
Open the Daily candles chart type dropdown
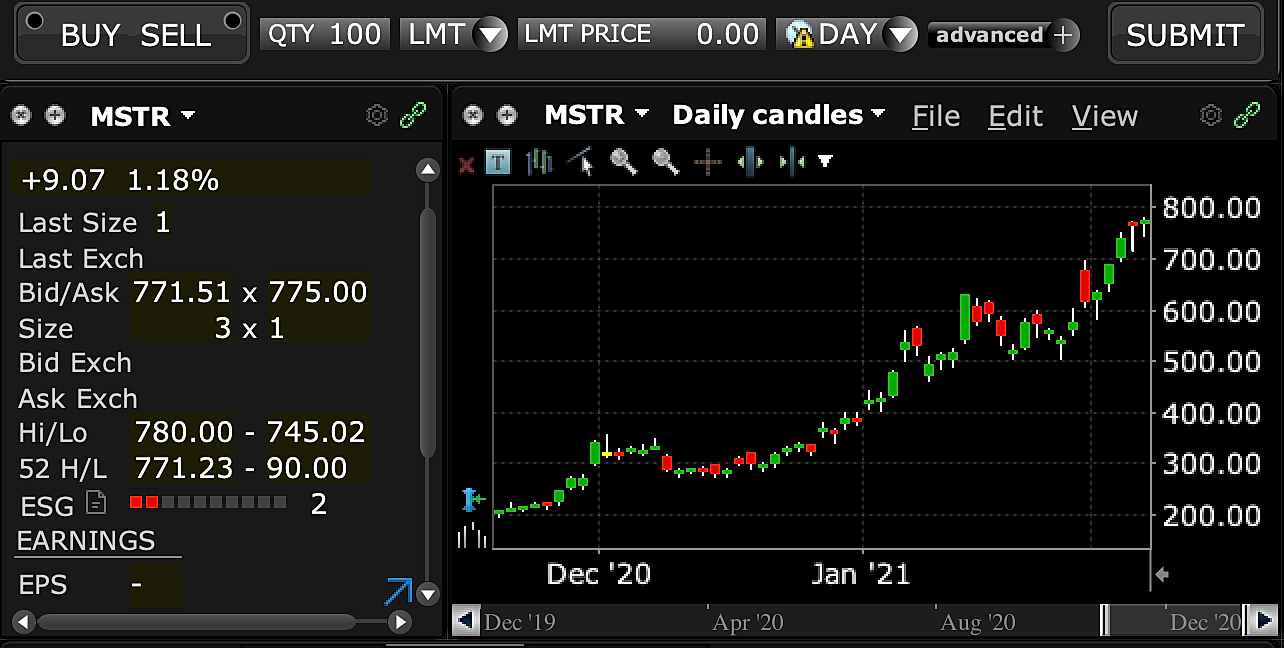tap(779, 115)
